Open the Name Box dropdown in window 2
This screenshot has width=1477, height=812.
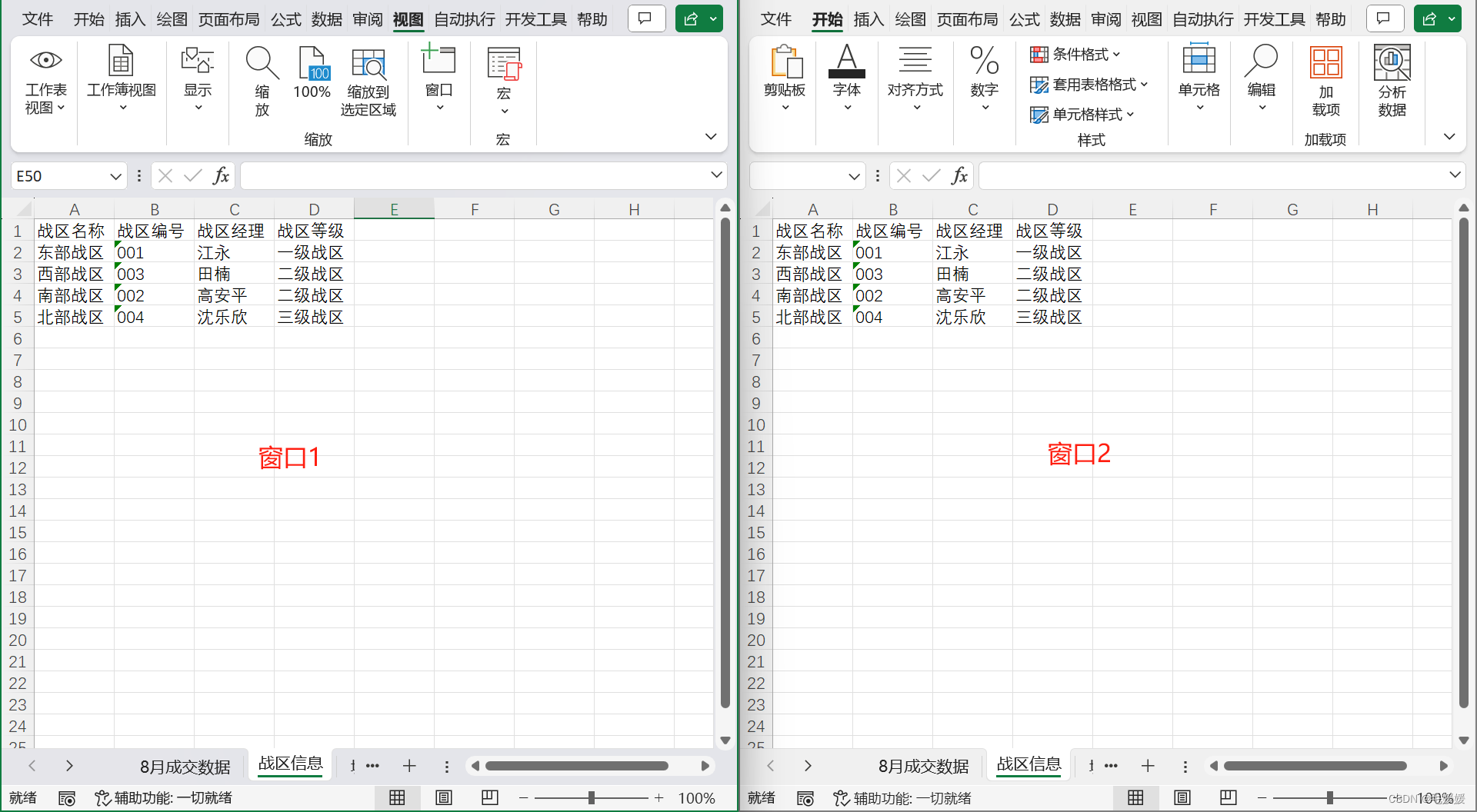pos(854,176)
